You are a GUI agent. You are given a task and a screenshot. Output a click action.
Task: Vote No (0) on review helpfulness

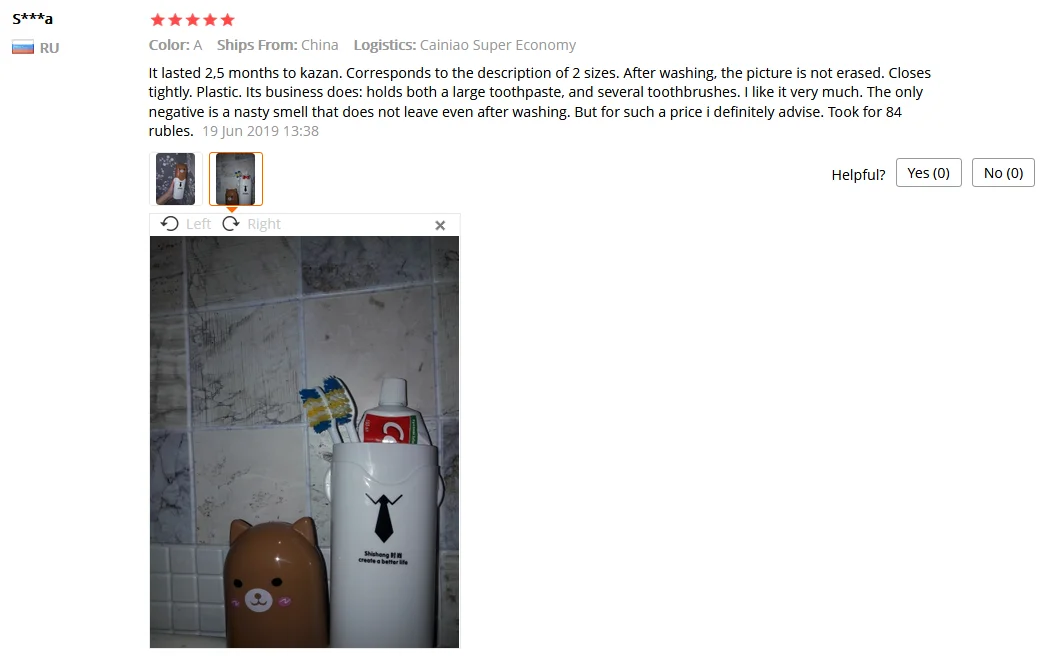click(x=1003, y=173)
